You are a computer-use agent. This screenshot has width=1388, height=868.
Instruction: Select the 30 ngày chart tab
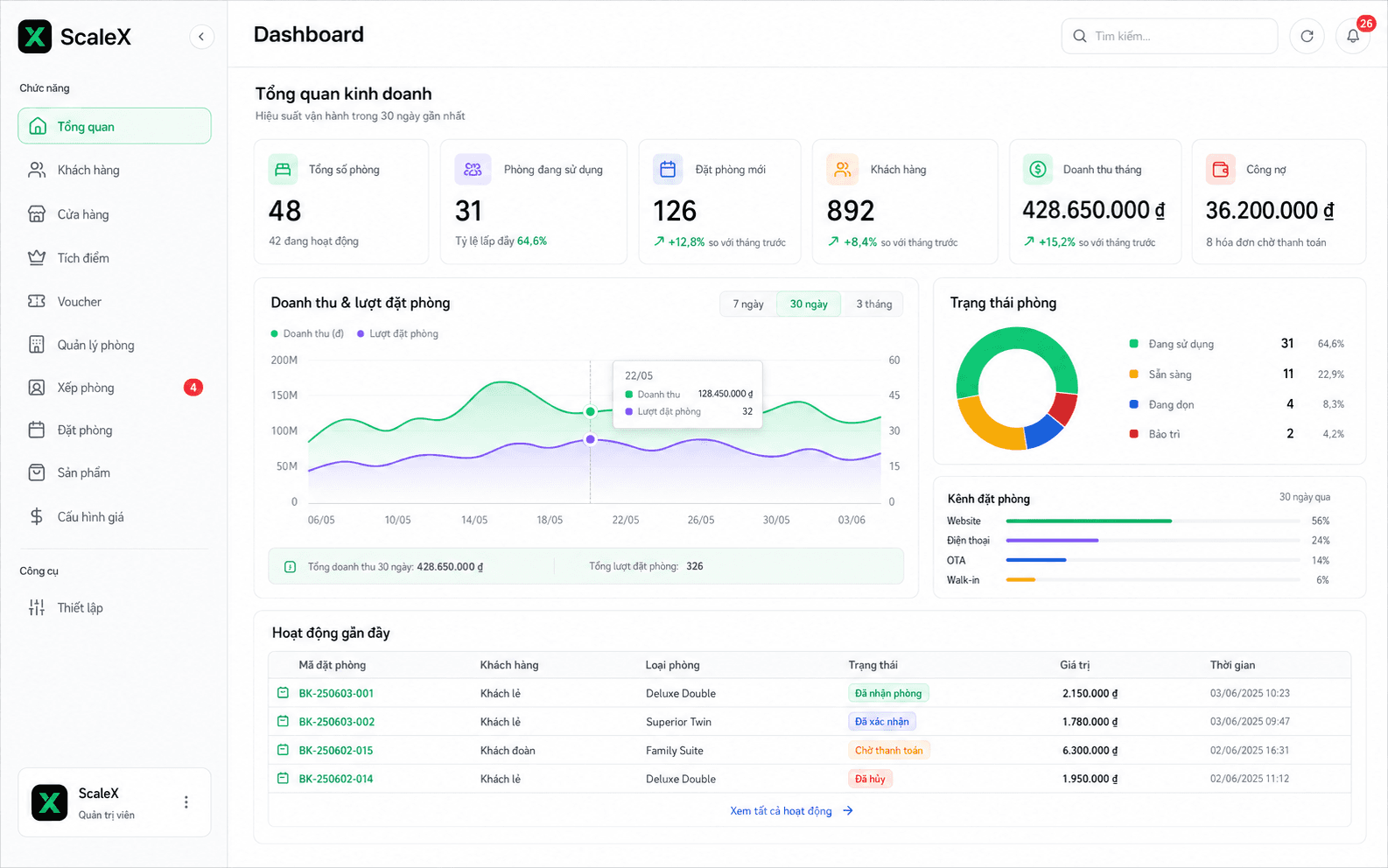(809, 304)
